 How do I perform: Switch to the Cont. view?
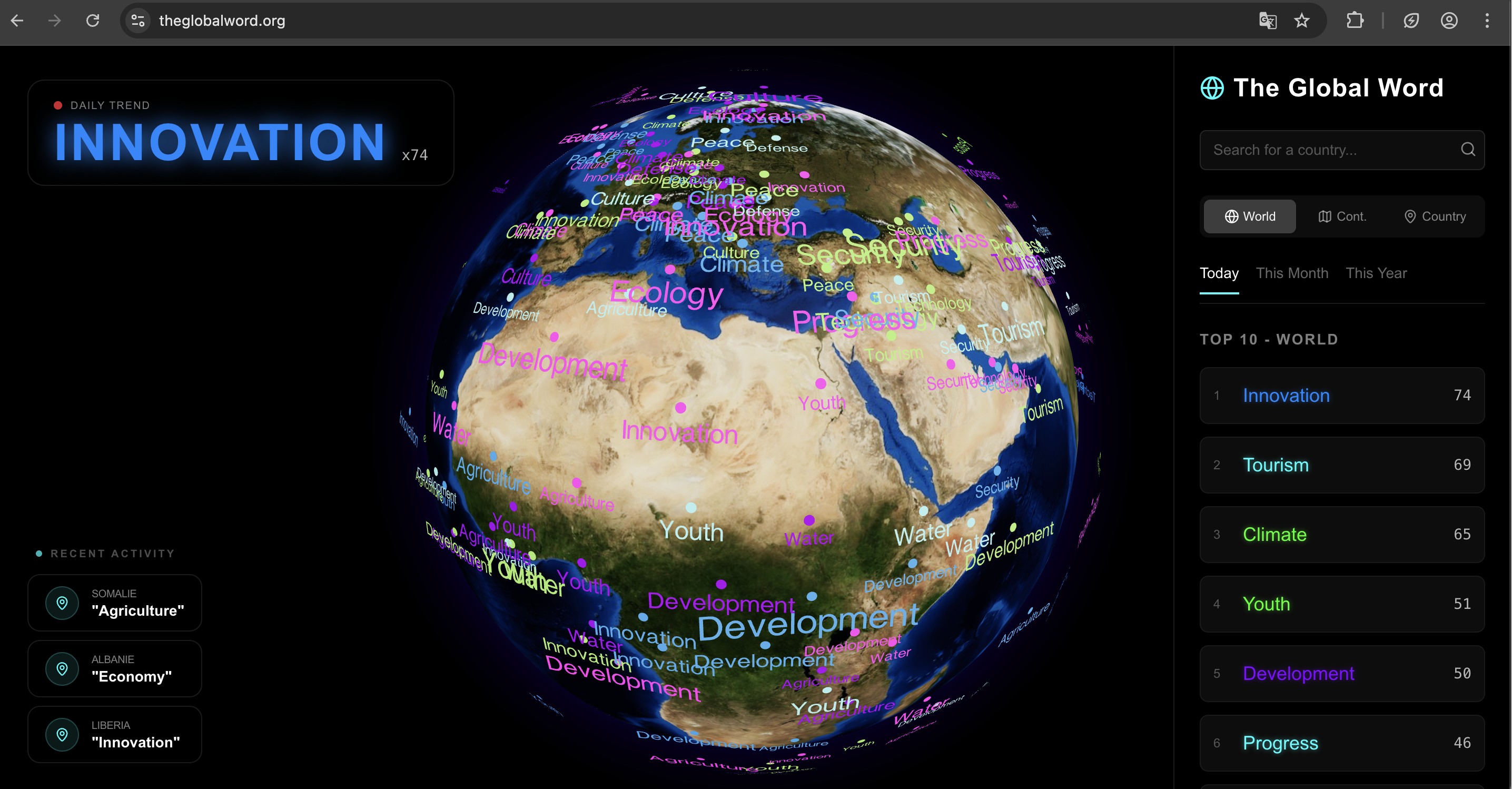1342,216
